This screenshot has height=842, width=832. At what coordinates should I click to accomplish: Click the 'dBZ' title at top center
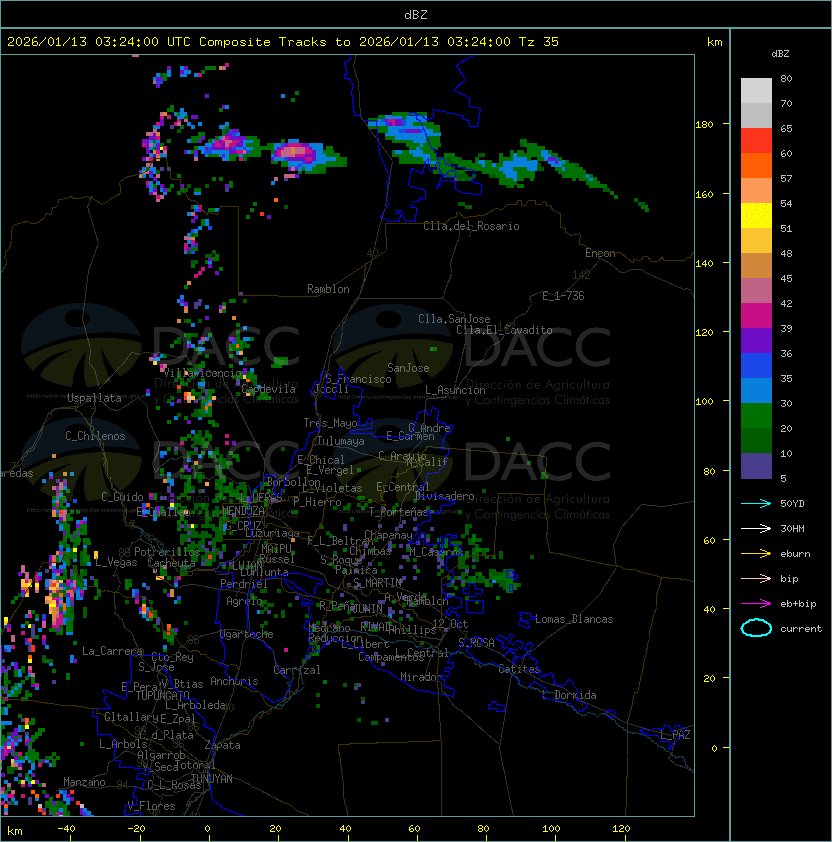pyautogui.click(x=416, y=14)
